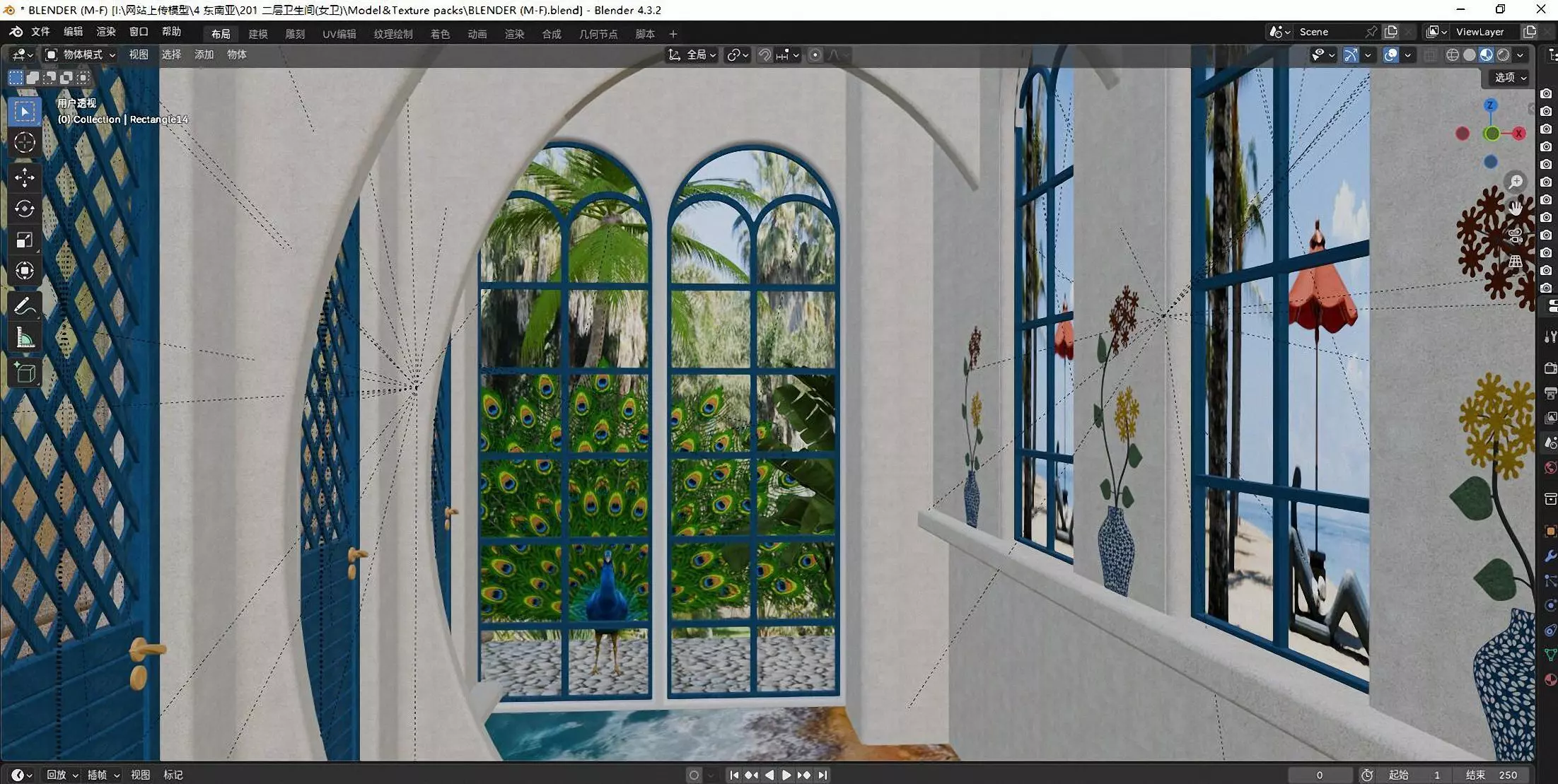Select the Move tool
Image resolution: width=1558 pixels, height=784 pixels.
click(24, 177)
